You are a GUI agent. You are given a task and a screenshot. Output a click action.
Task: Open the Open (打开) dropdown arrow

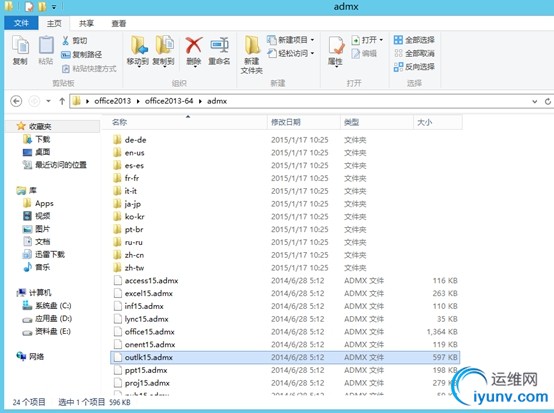381,40
